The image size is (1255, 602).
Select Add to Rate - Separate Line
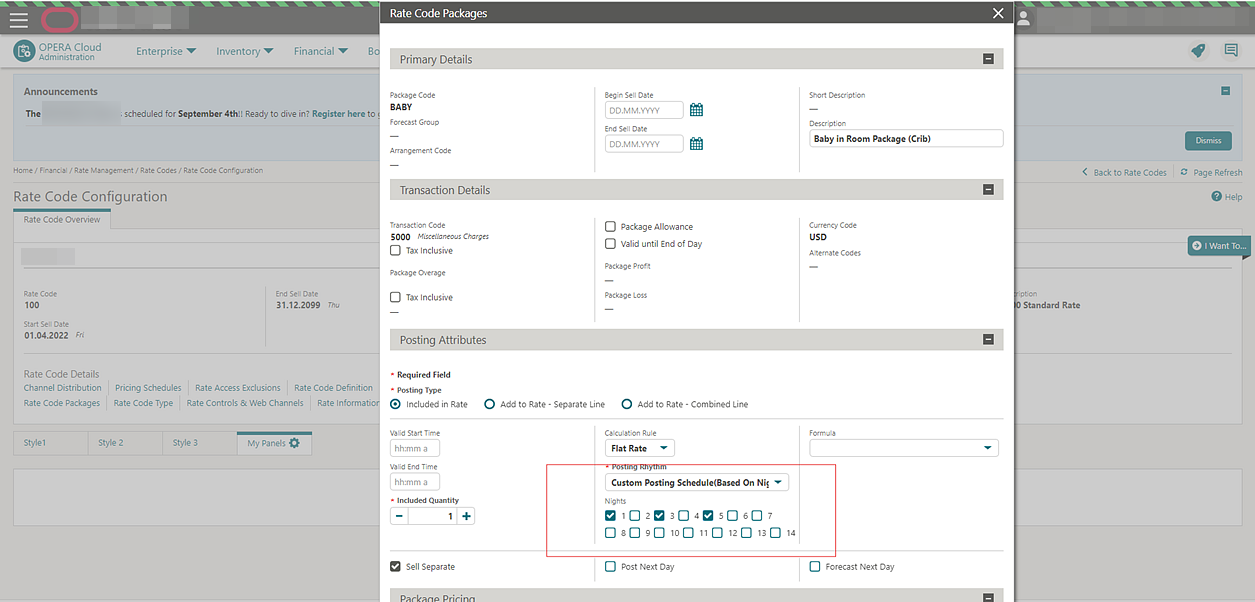pyautogui.click(x=490, y=404)
